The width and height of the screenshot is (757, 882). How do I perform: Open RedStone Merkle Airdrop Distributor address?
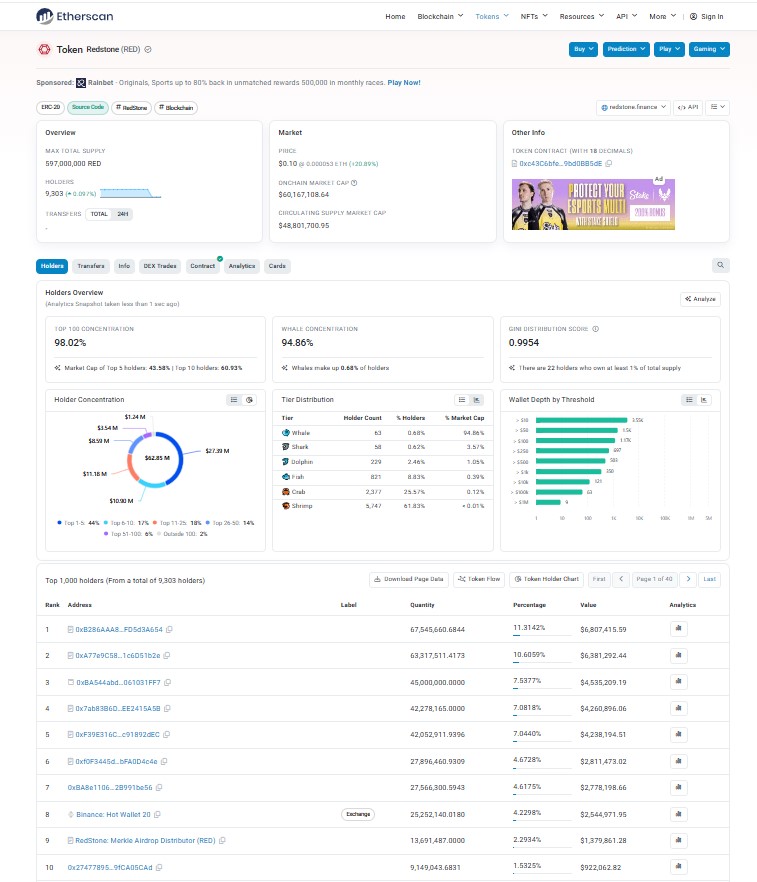[145, 841]
